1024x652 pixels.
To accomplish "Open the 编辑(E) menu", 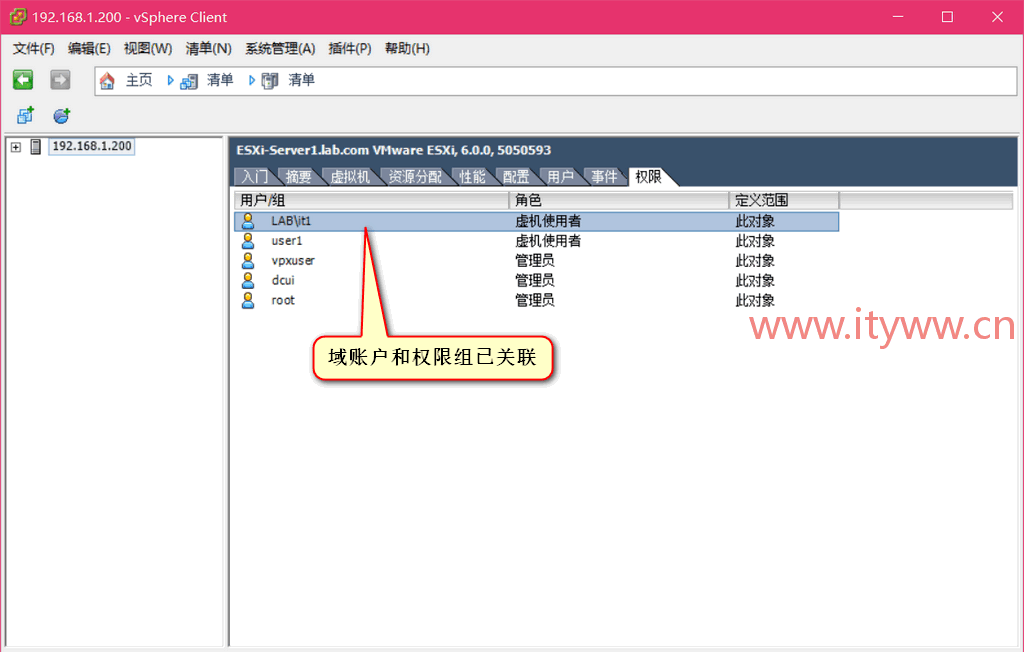I will coord(89,48).
